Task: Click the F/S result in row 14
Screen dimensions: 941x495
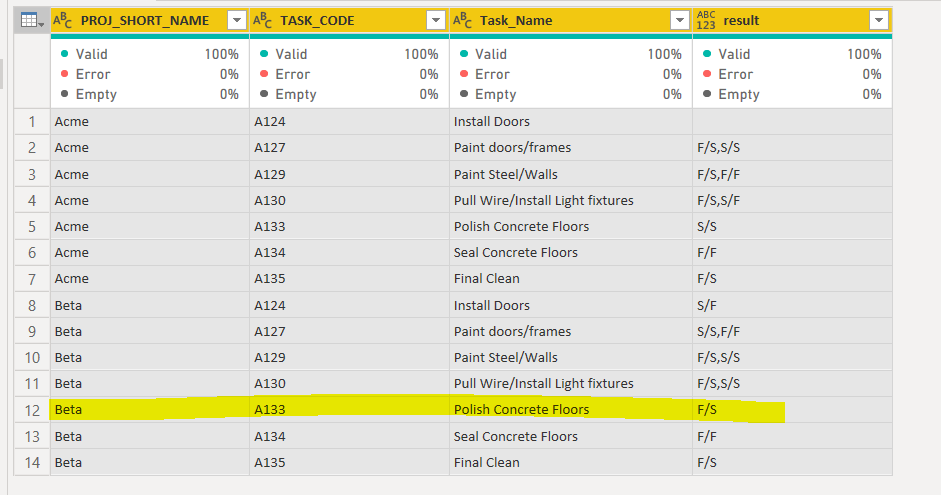Action: coord(792,463)
